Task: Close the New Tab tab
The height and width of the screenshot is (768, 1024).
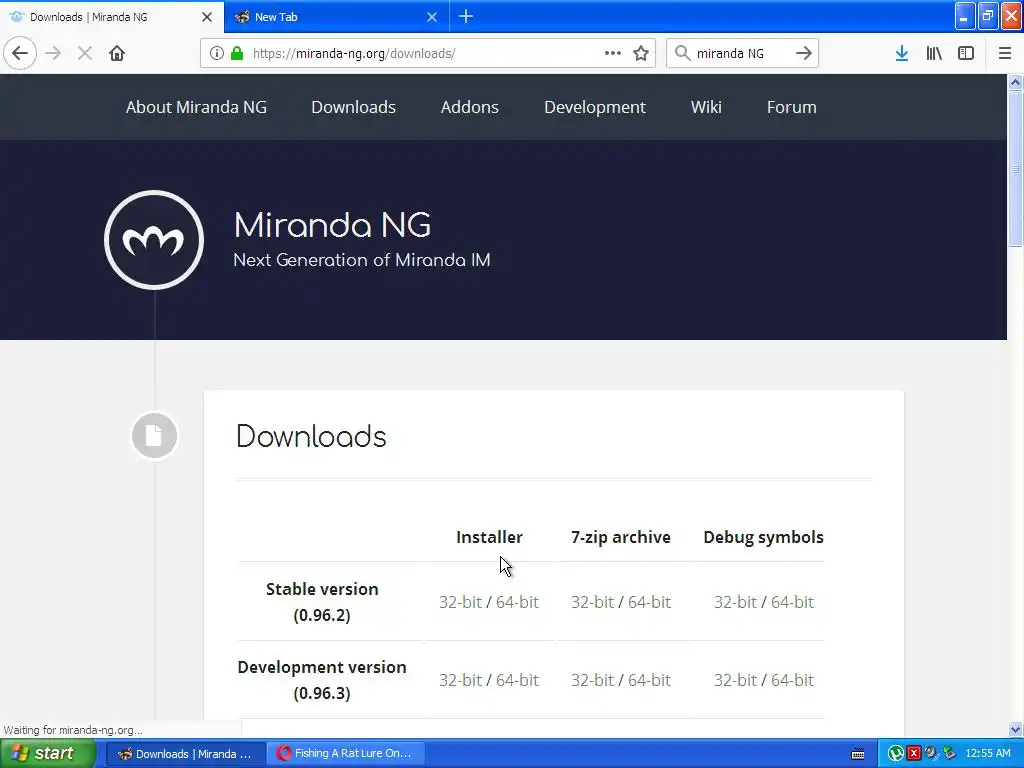Action: coord(432,17)
